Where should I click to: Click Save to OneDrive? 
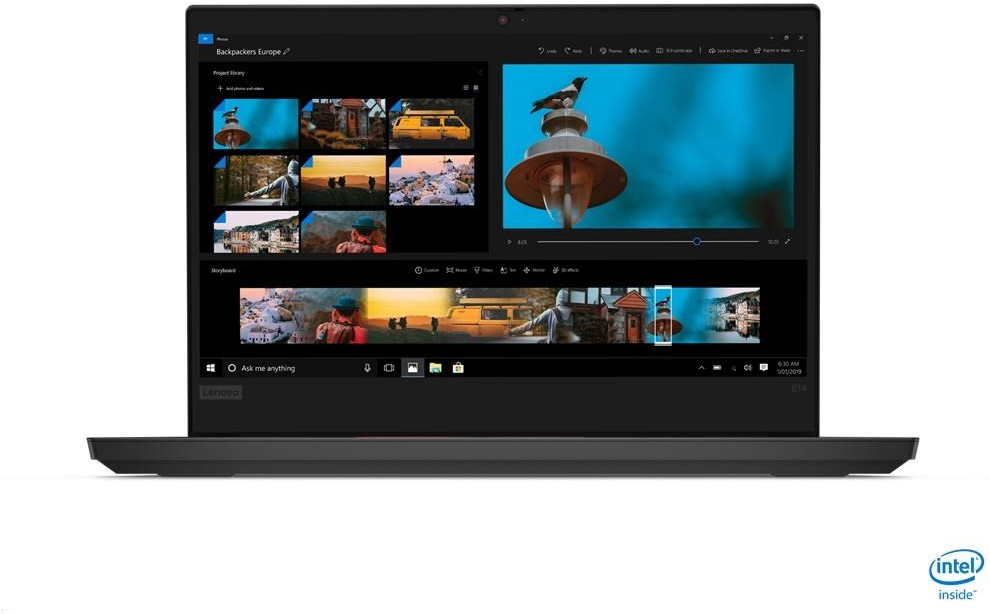[727, 50]
